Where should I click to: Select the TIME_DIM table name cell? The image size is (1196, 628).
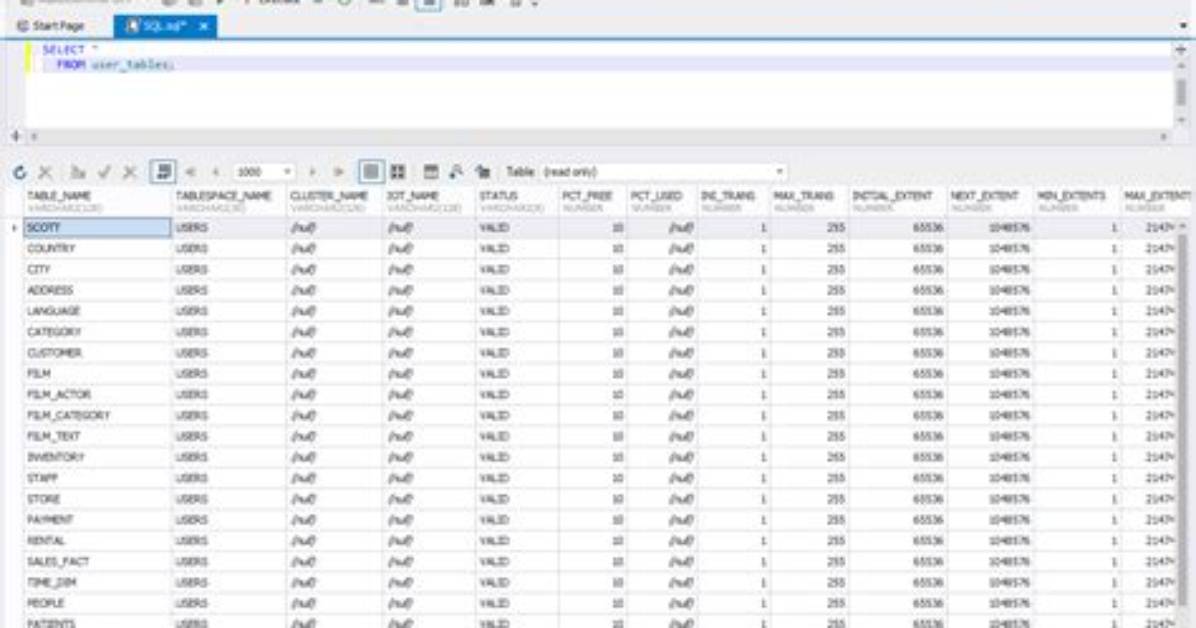click(97, 582)
